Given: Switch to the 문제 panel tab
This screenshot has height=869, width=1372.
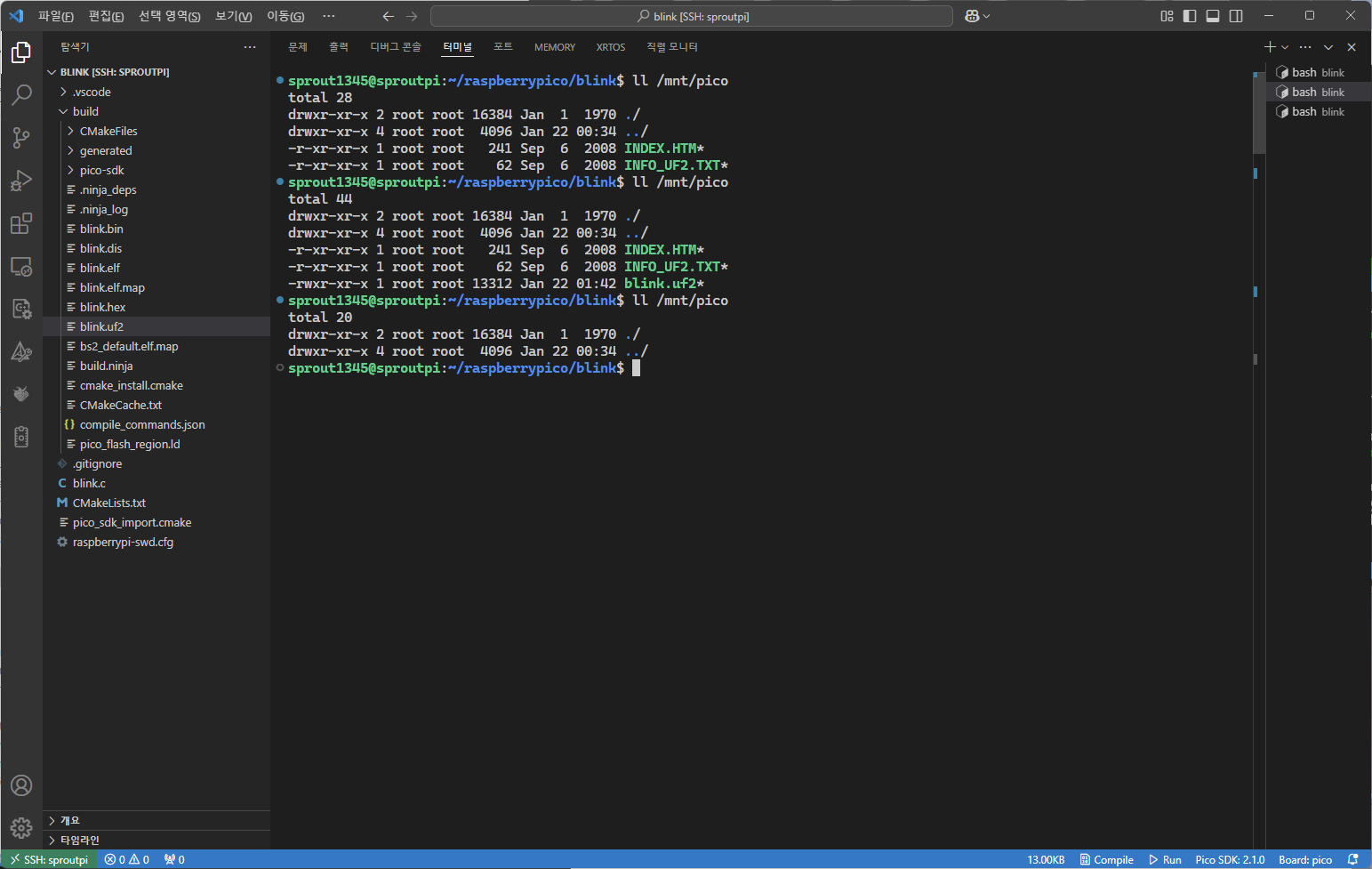Looking at the screenshot, I should point(298,47).
